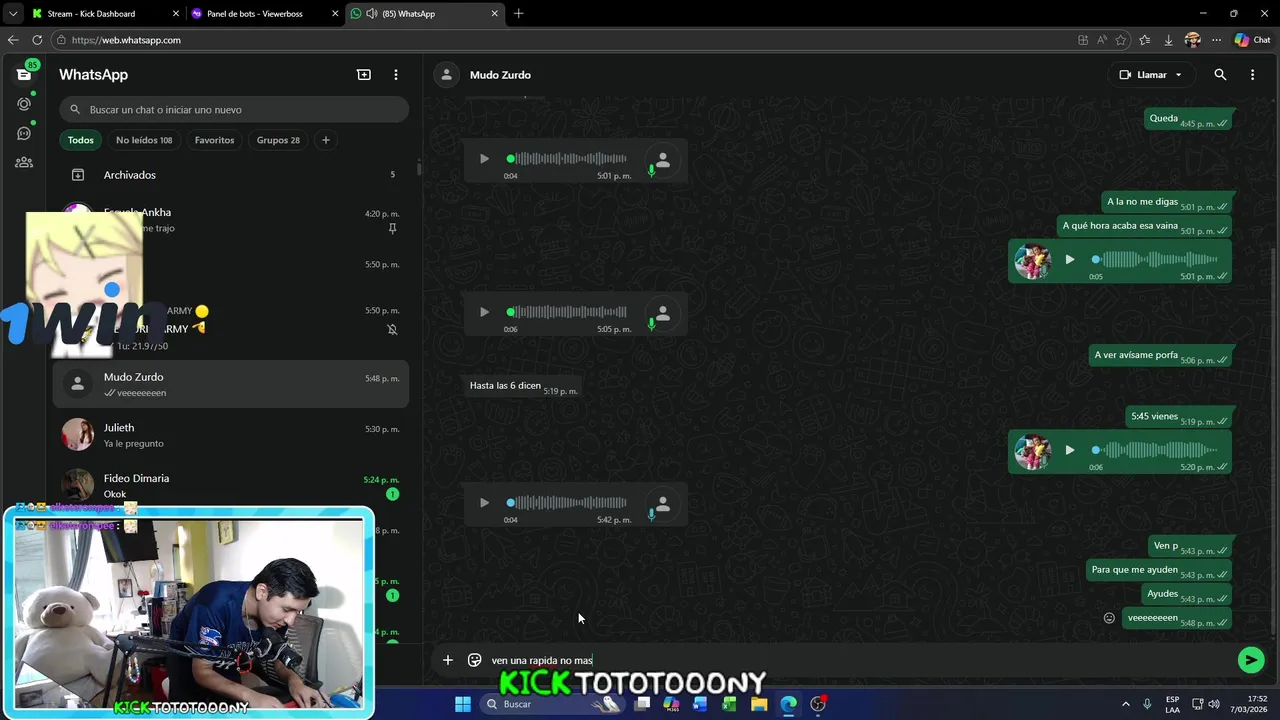The height and width of the screenshot is (720, 1280).
Task: Play the sent 0:05 voice message
Action: 1070,260
